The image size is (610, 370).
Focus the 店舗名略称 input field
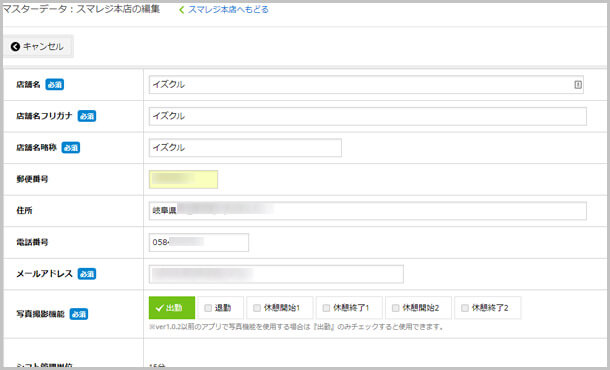[245, 147]
